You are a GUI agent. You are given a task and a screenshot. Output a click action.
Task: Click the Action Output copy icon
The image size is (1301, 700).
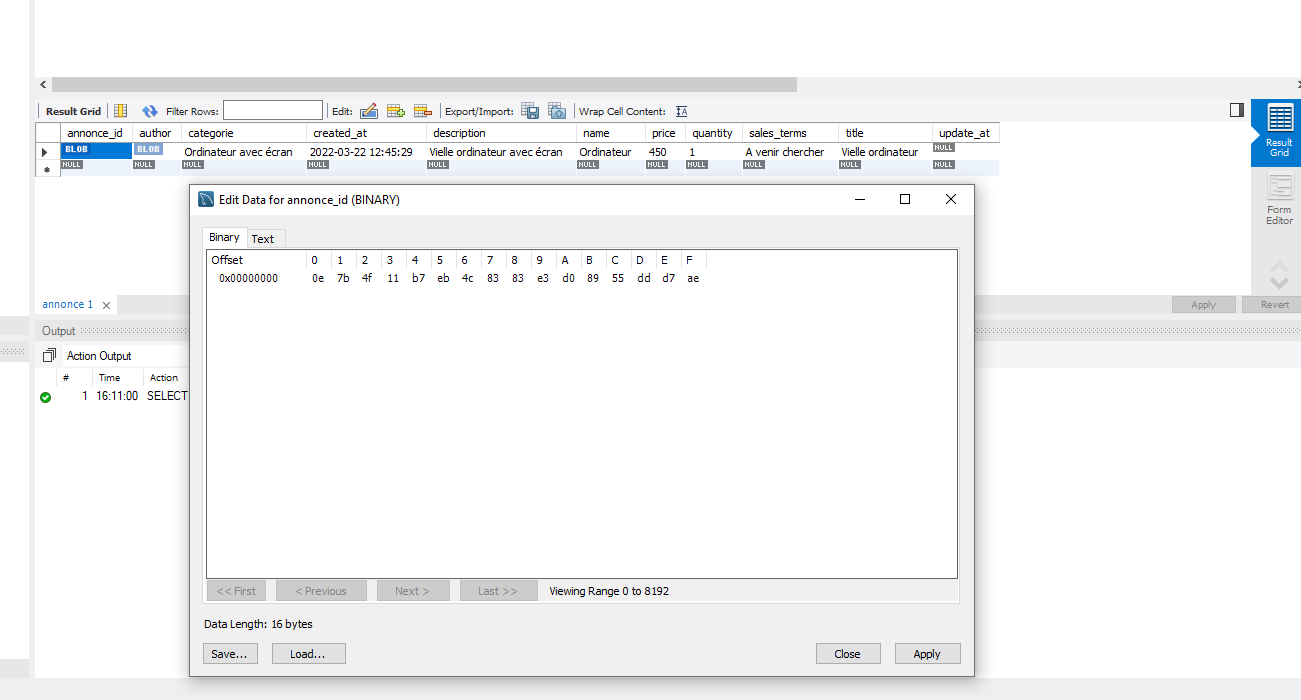tap(49, 355)
